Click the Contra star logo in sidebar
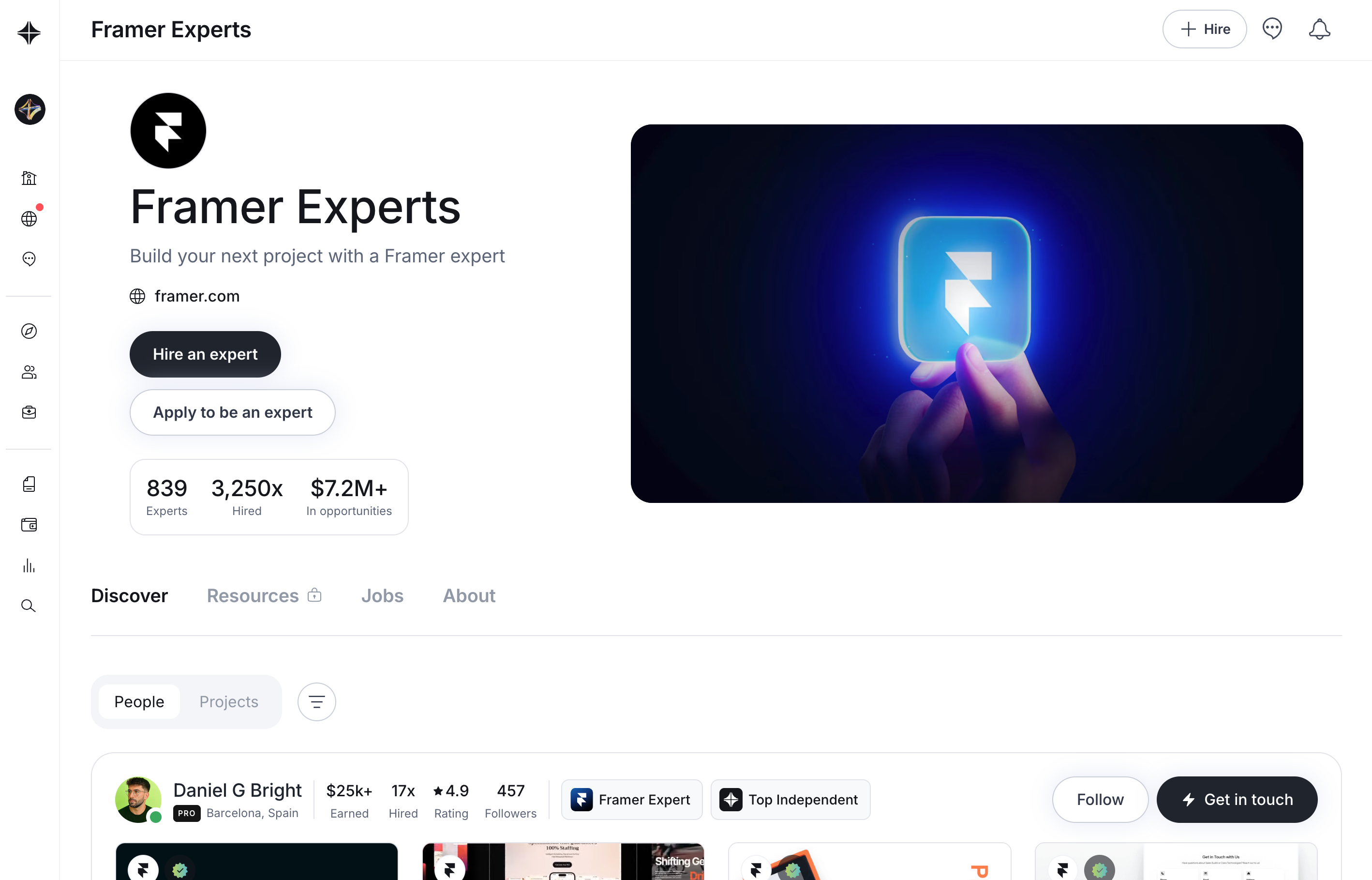 click(29, 32)
